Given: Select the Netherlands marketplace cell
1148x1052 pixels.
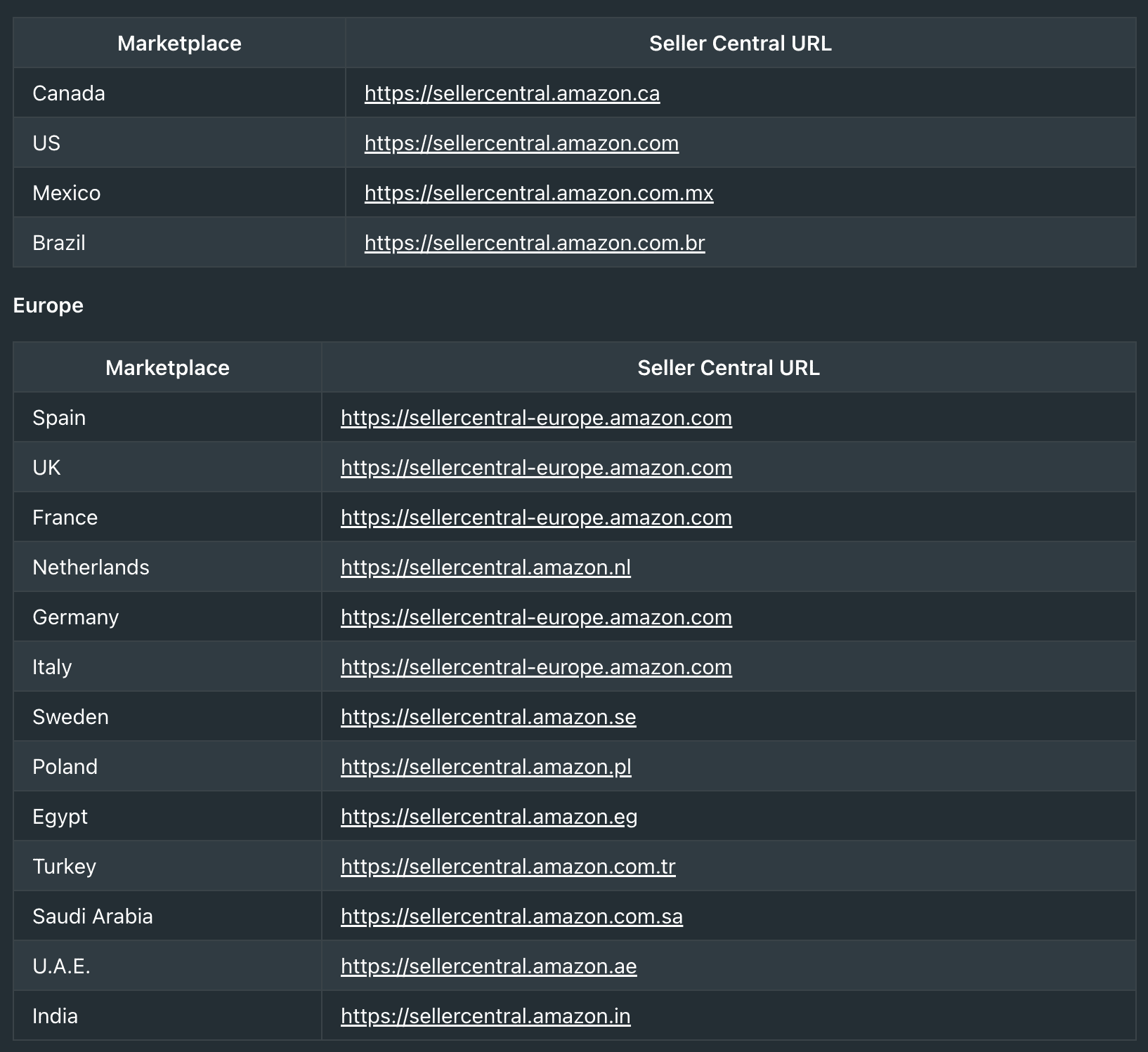Looking at the screenshot, I should tap(167, 567).
